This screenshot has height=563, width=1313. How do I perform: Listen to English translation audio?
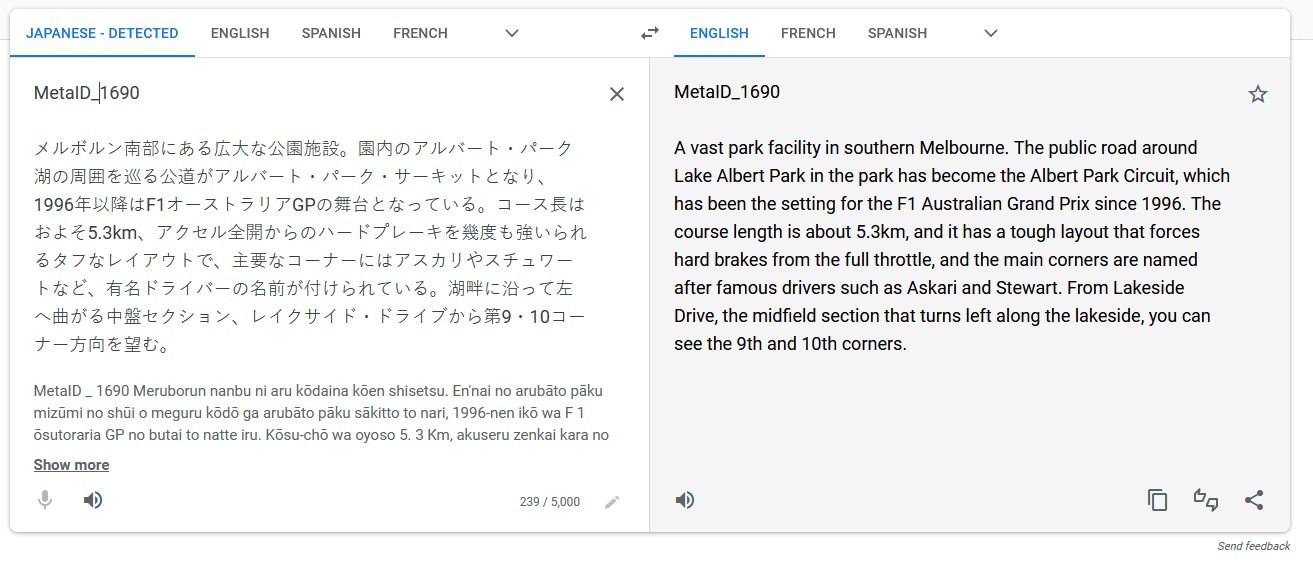point(685,500)
